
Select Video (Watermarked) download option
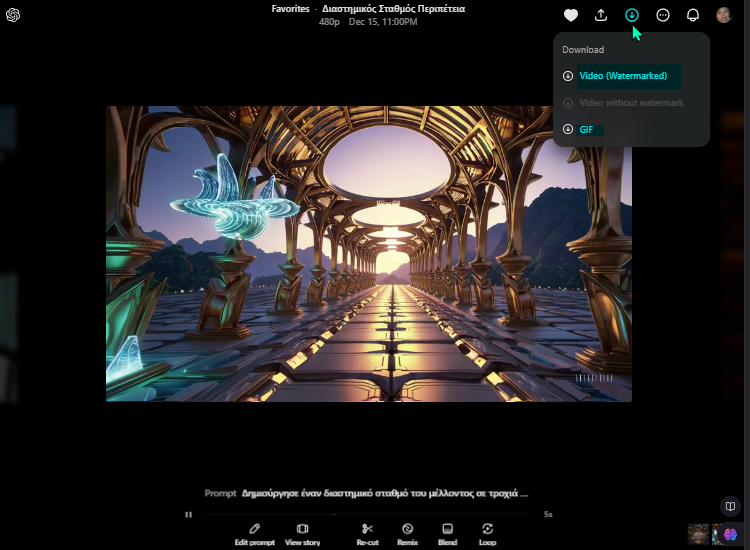tap(622, 76)
